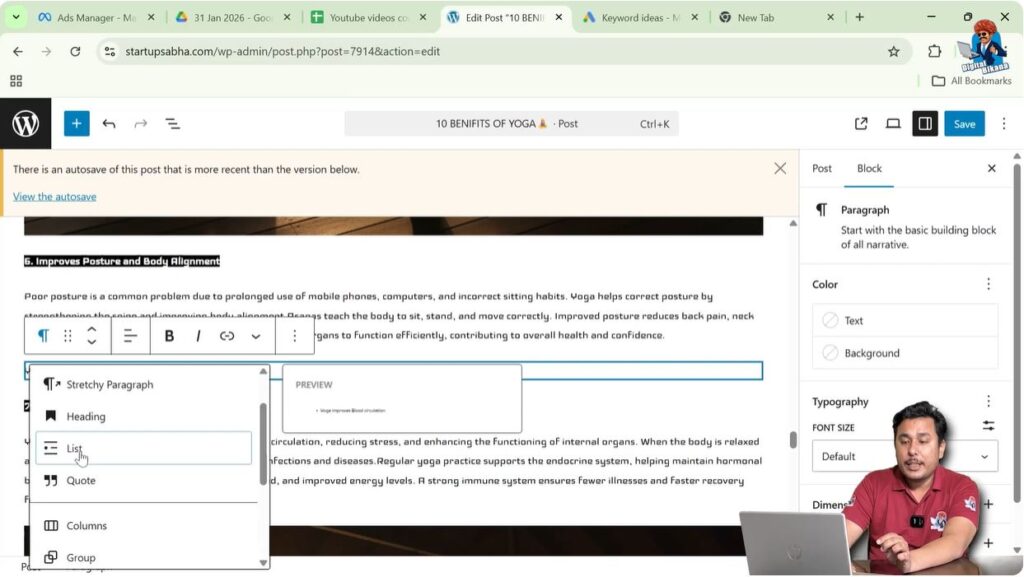Open the block transform chevron in the toolbar
This screenshot has height=577, width=1024.
point(255,335)
